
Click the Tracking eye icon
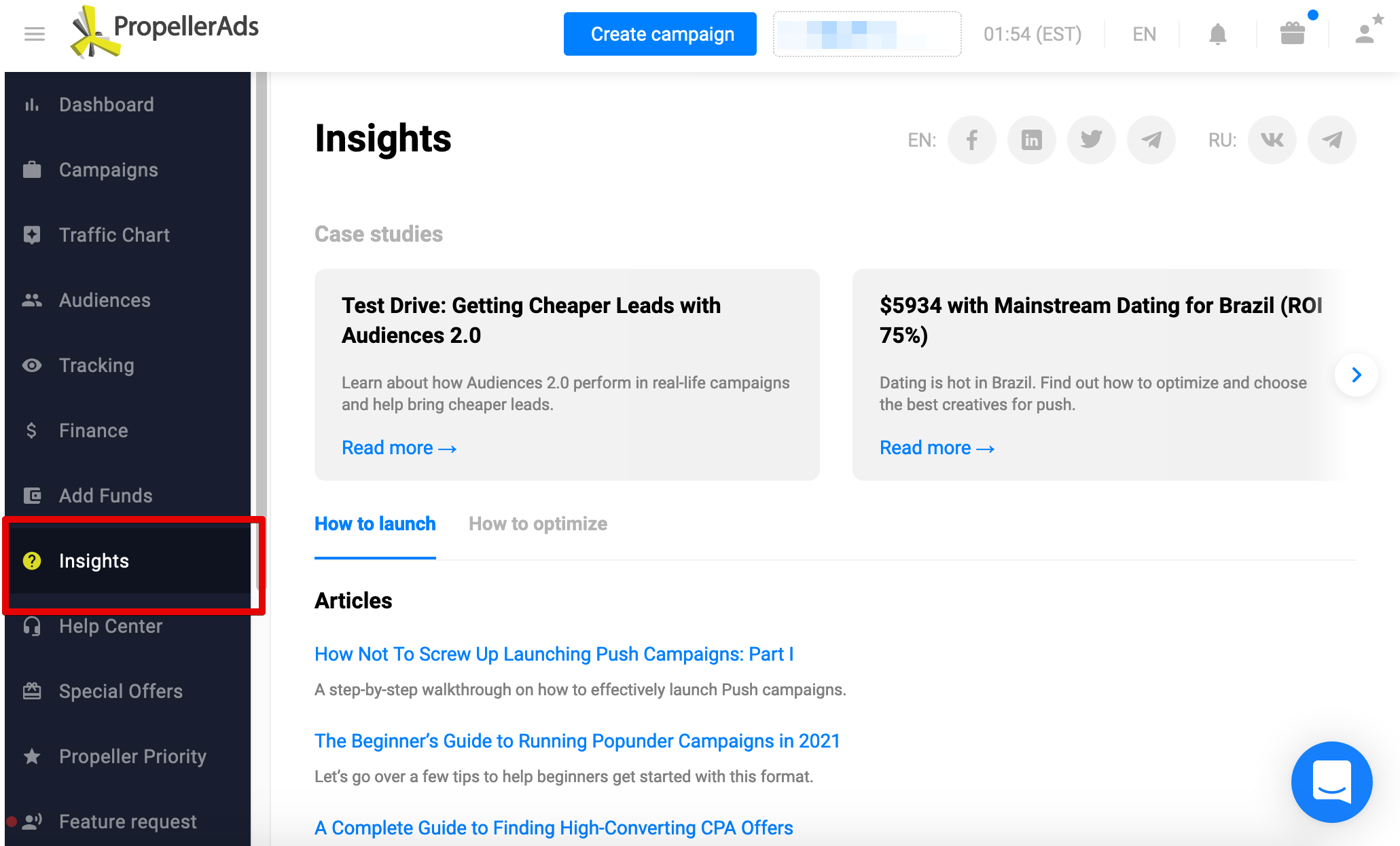coord(32,365)
